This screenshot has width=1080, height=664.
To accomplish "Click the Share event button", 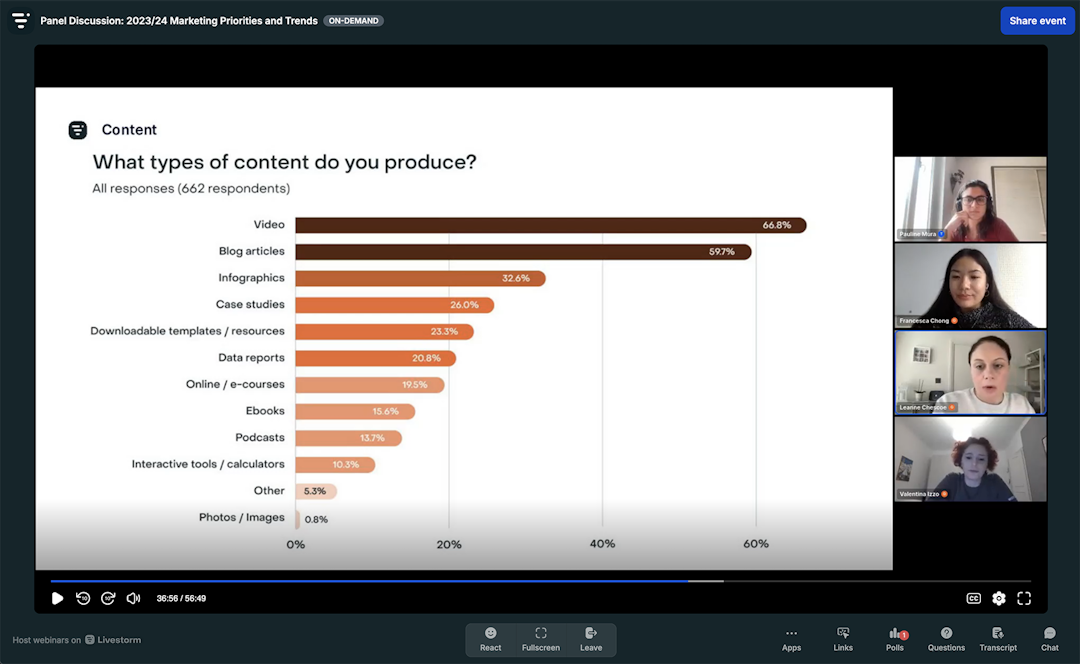I will 1037,21.
